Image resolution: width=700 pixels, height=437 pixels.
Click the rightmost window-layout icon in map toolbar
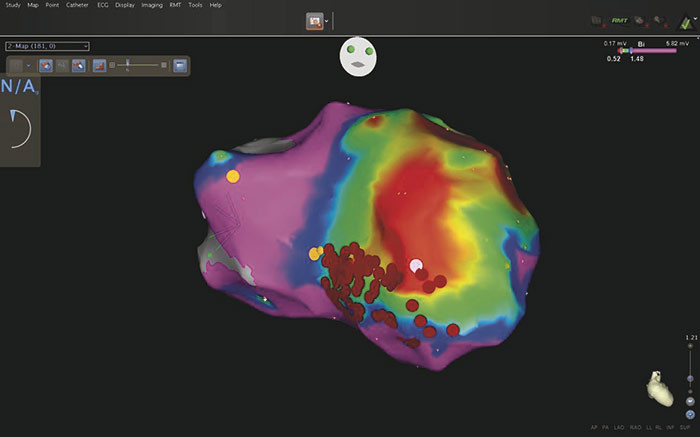(x=180, y=66)
